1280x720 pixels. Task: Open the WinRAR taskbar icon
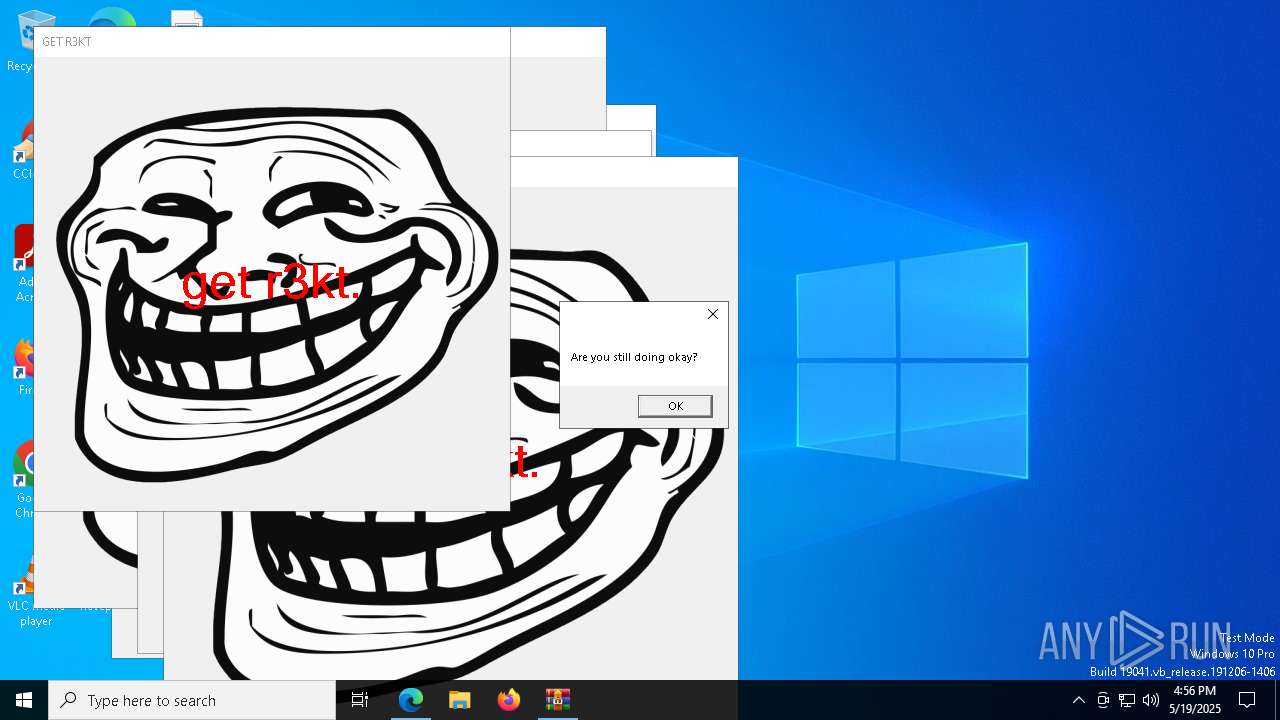click(x=557, y=700)
